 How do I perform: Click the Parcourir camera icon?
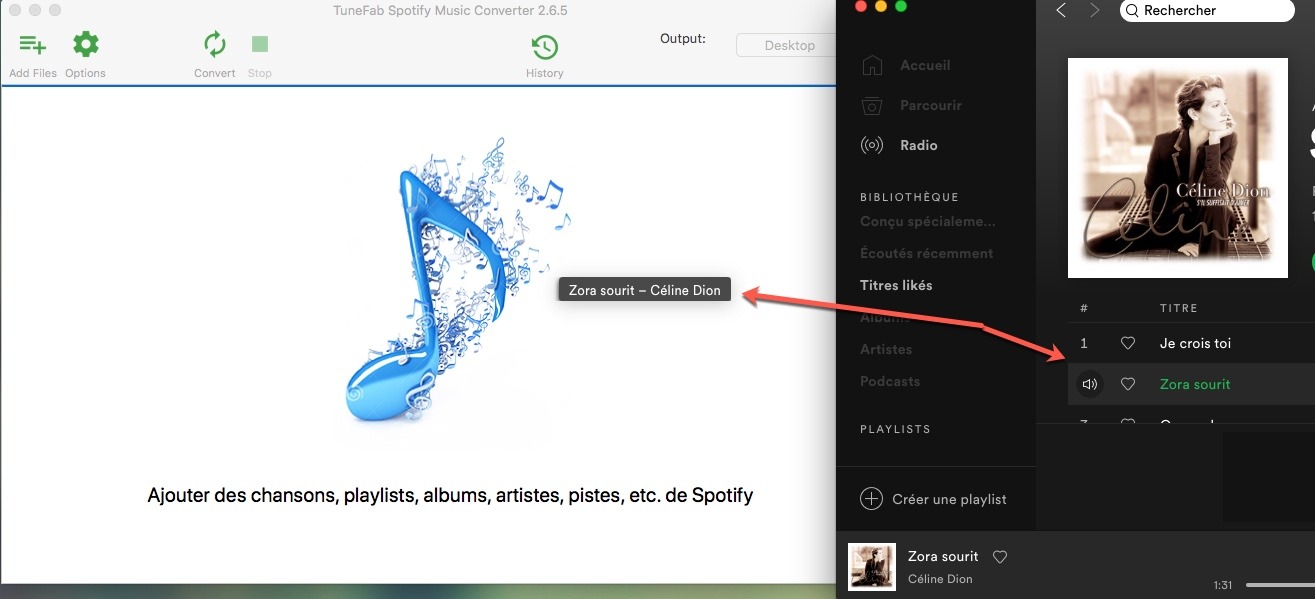(872, 104)
